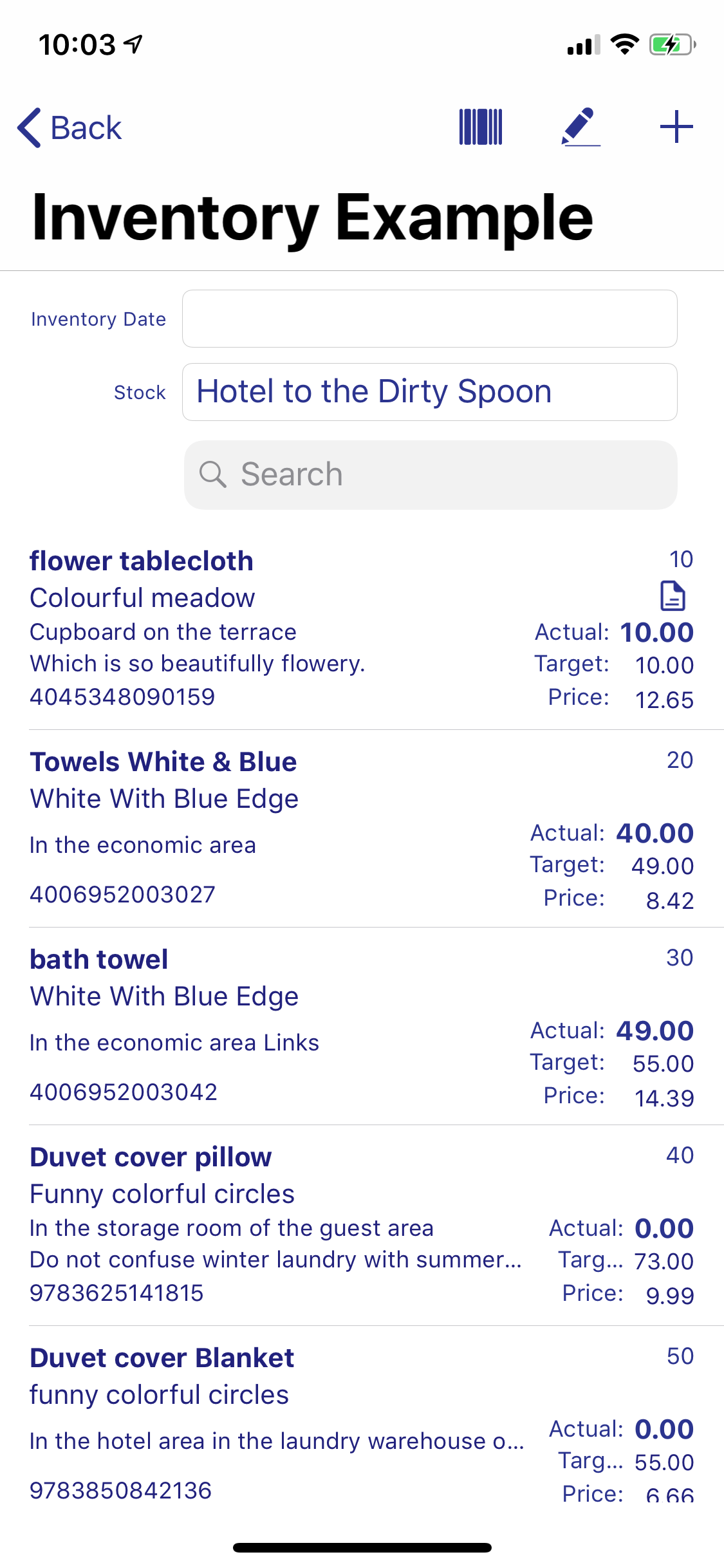Focus the Search bar
This screenshot has width=724, height=1568.
(x=431, y=474)
